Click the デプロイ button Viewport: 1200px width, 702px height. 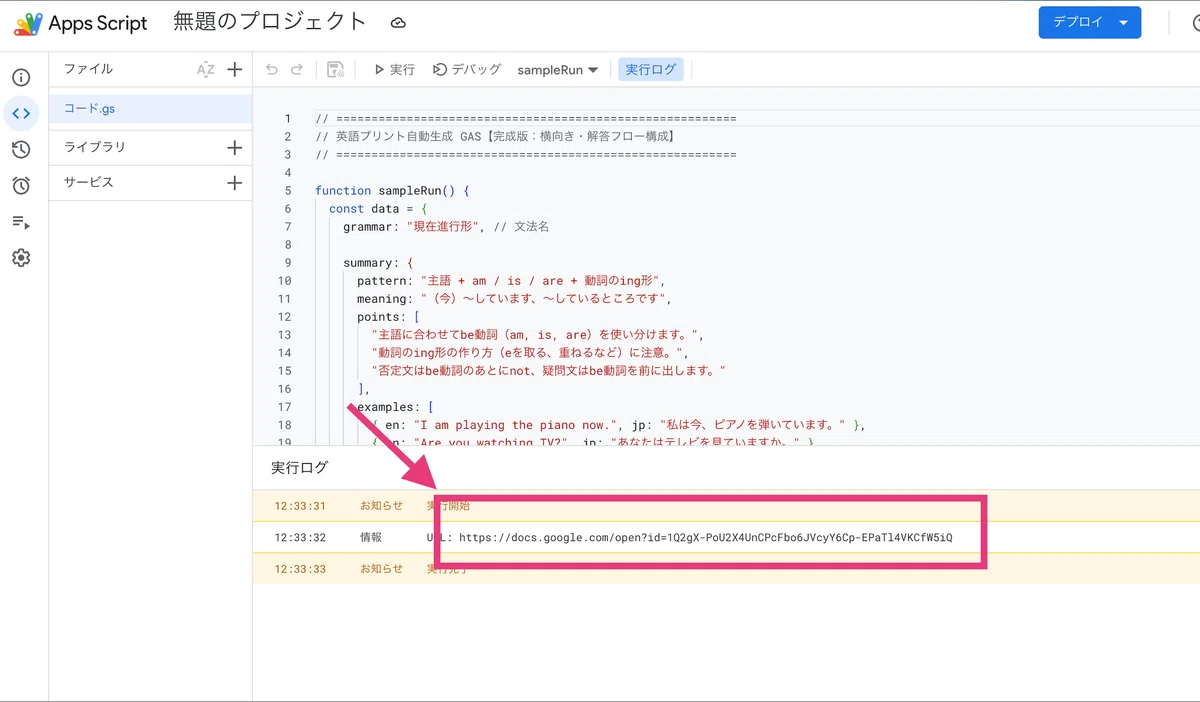tap(1090, 22)
